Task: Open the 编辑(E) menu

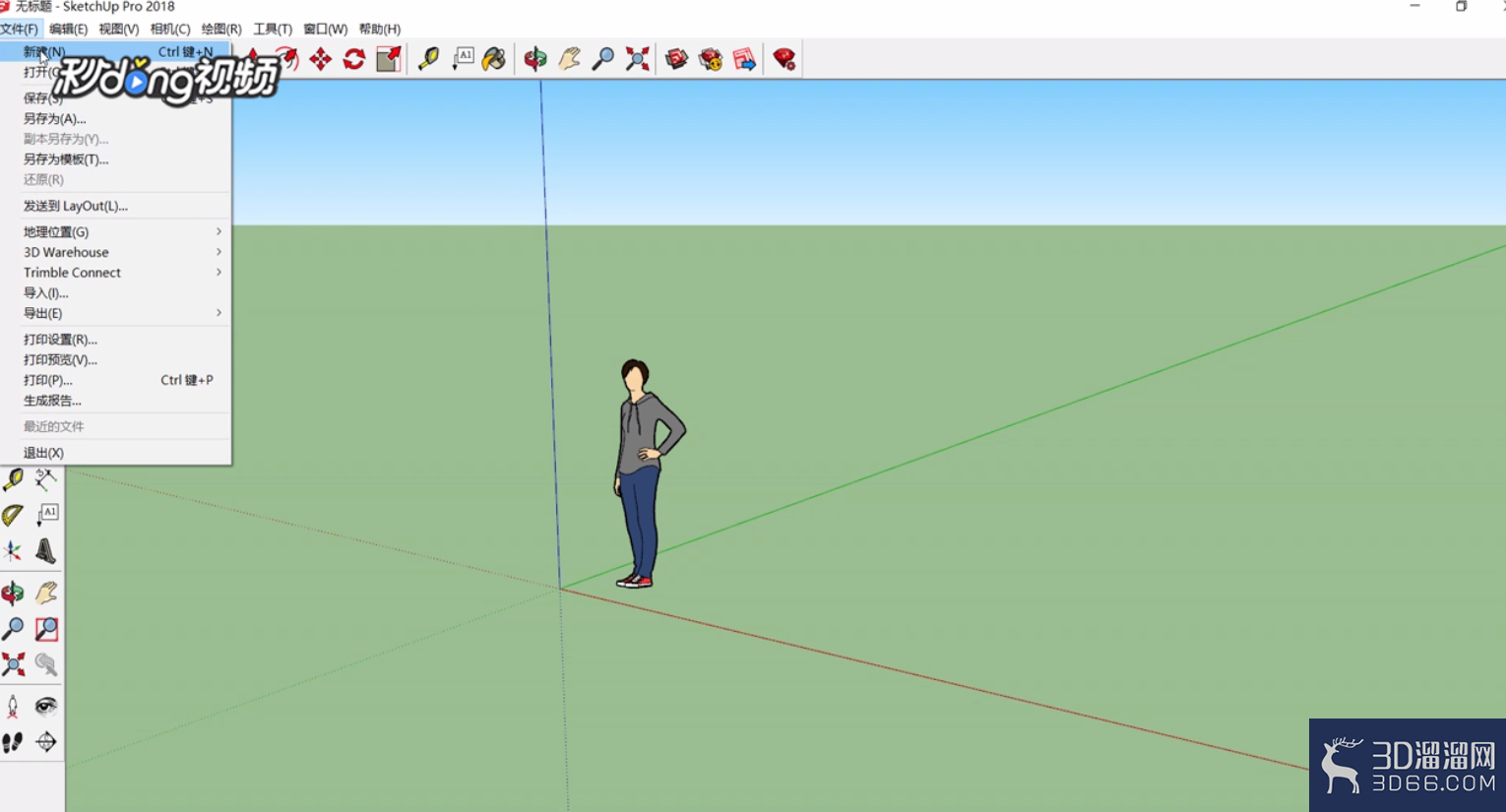Action: coord(68,30)
